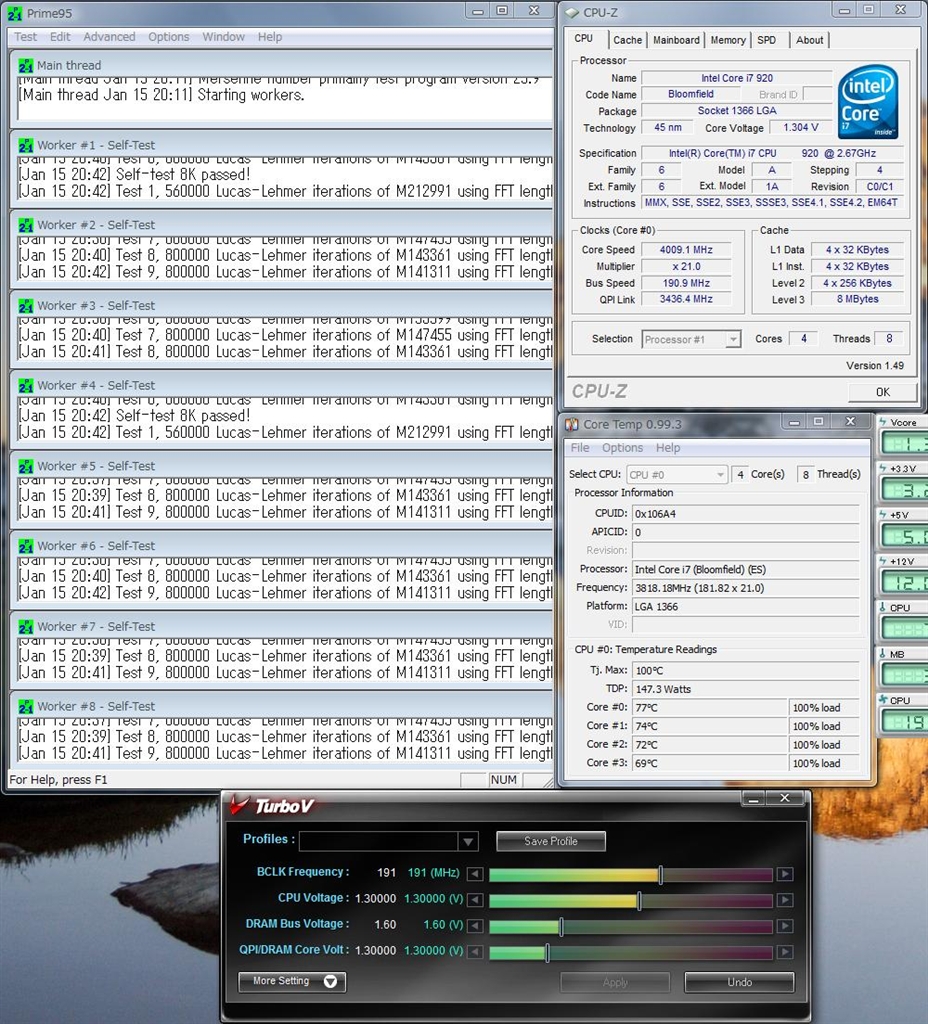
Task: Click the NUM indicator in Prime95 status bar
Action: click(x=504, y=780)
